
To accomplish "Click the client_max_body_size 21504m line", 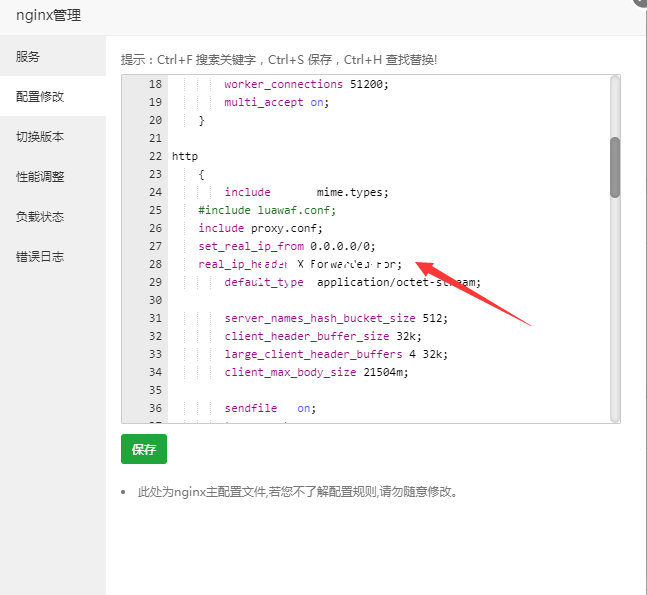I will click(x=316, y=372).
